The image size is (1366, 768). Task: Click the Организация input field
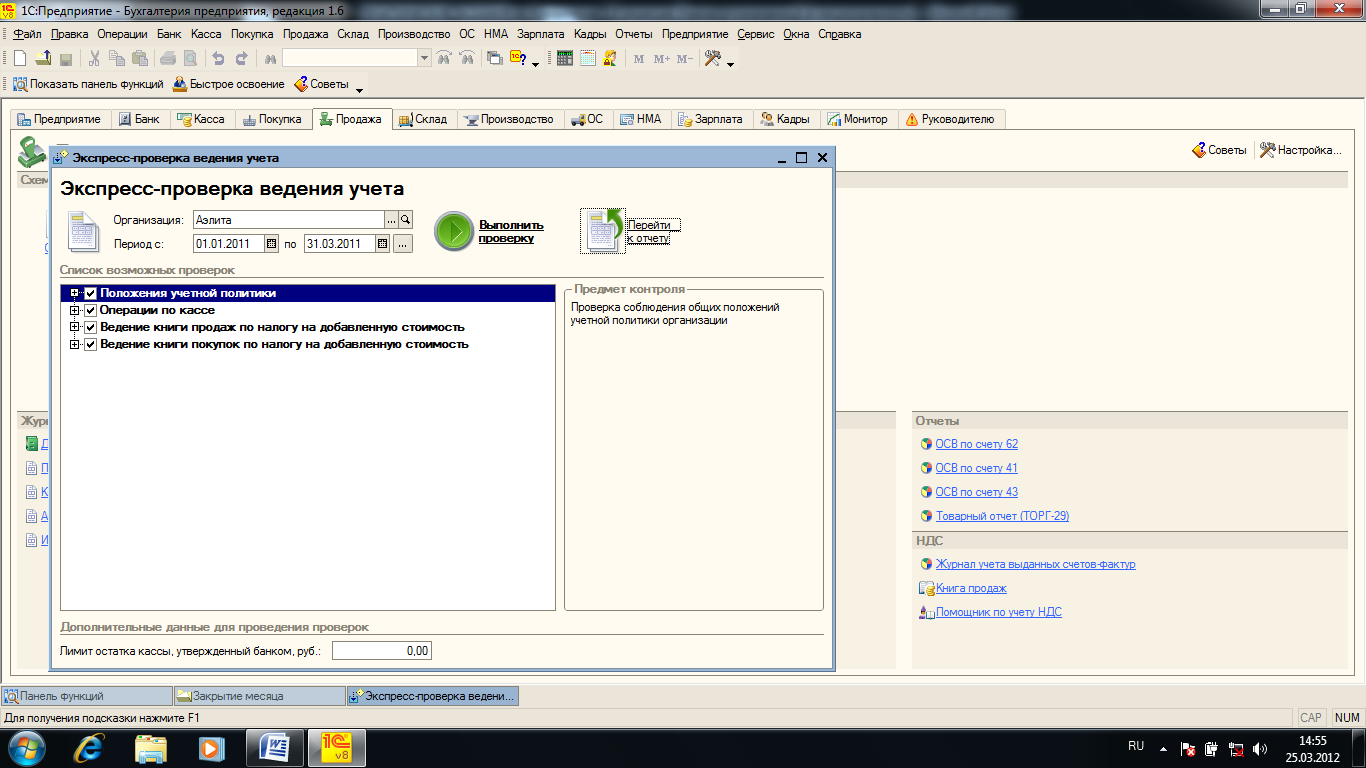tap(288, 219)
